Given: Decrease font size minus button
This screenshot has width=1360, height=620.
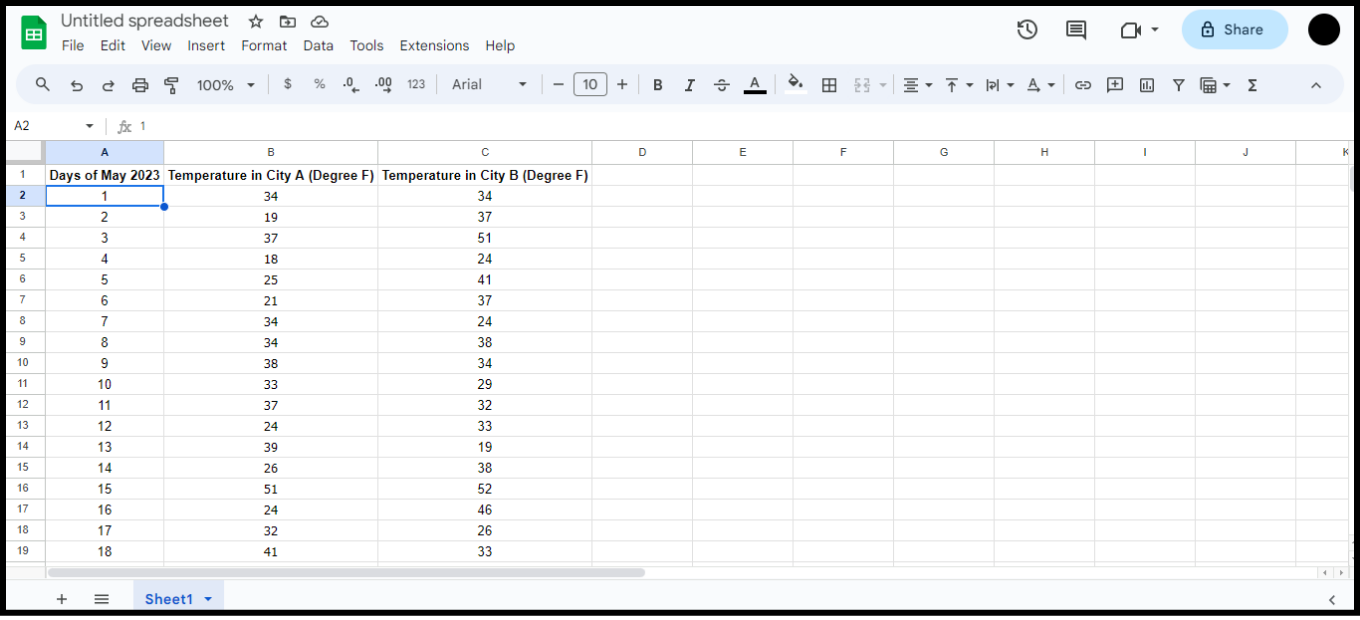Looking at the screenshot, I should (x=558, y=85).
